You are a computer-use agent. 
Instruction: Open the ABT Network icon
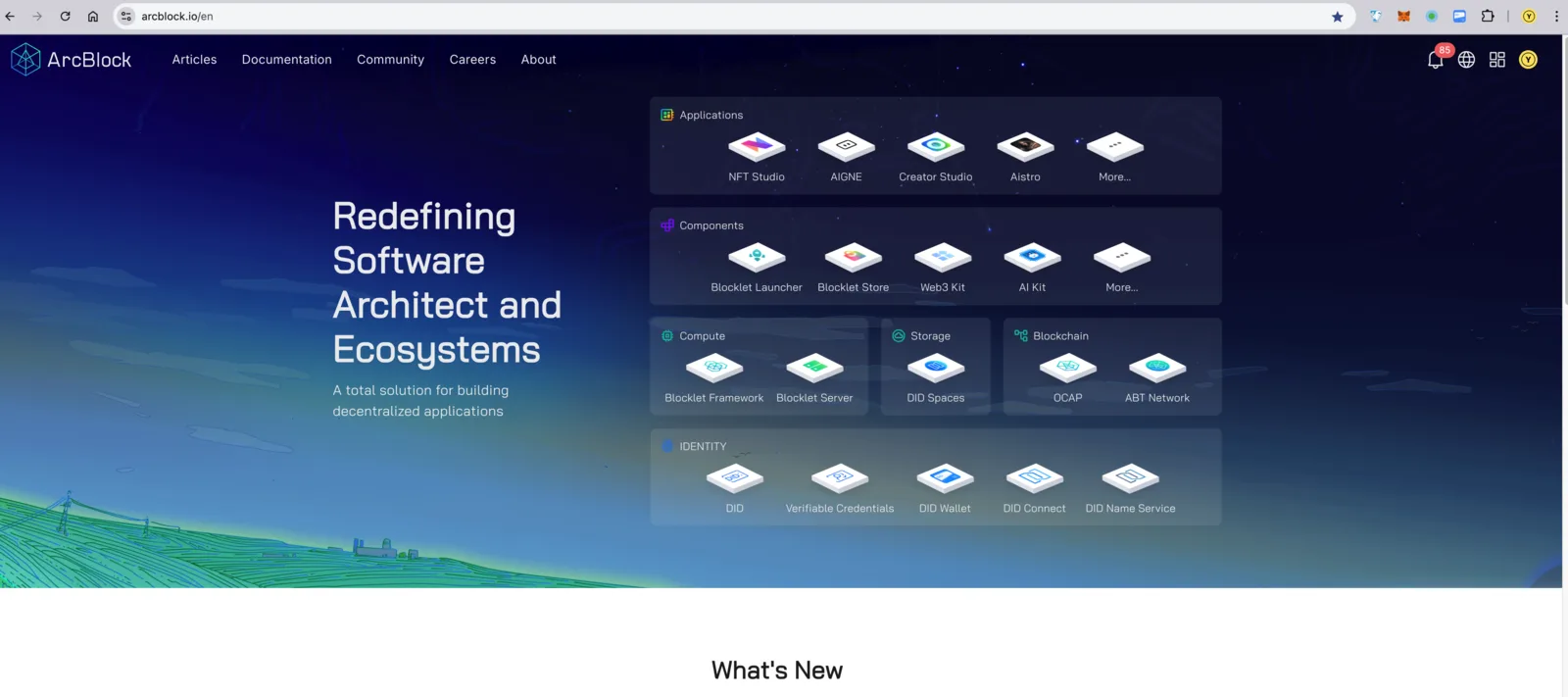point(1157,369)
